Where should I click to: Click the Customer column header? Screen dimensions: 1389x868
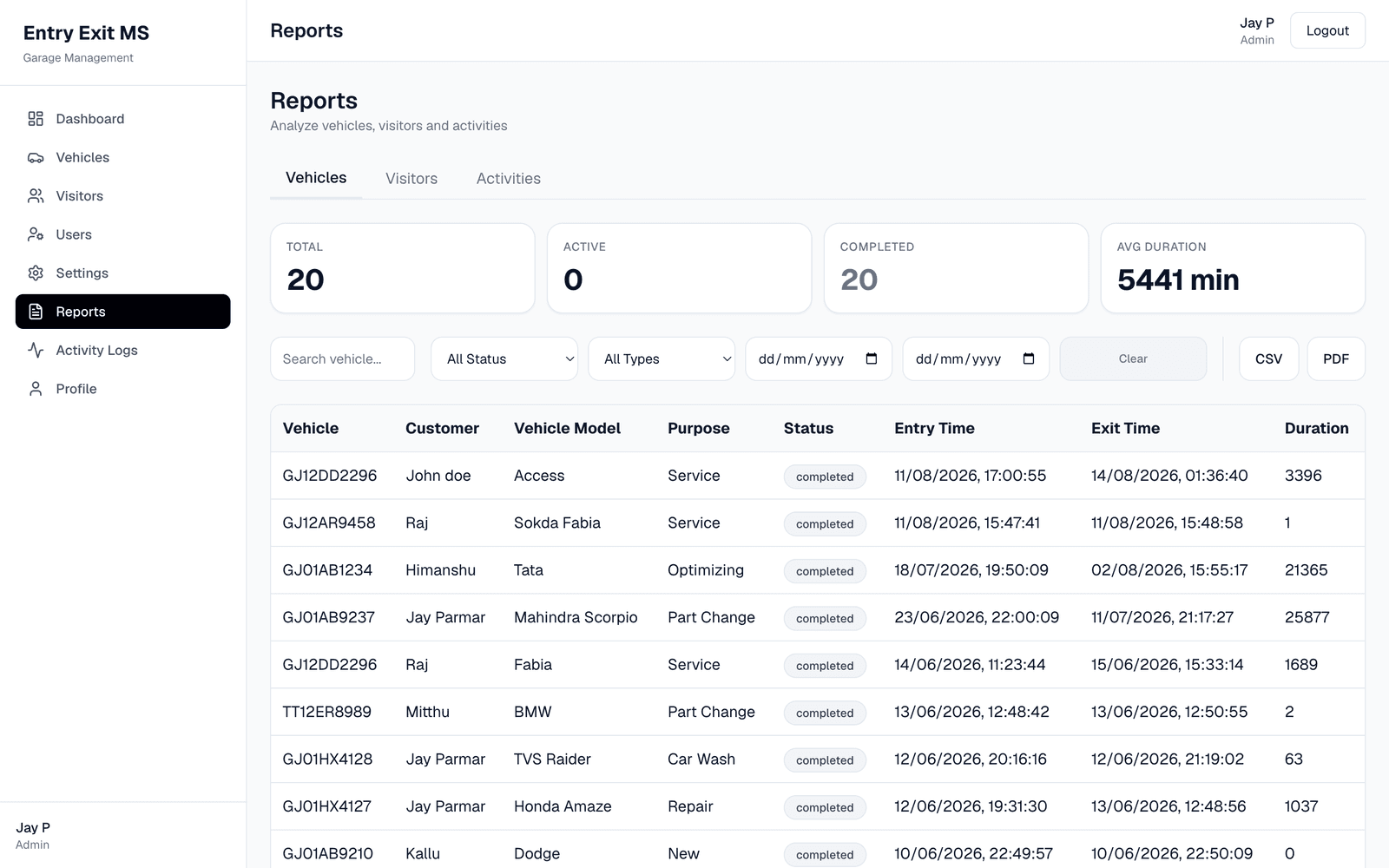442,428
